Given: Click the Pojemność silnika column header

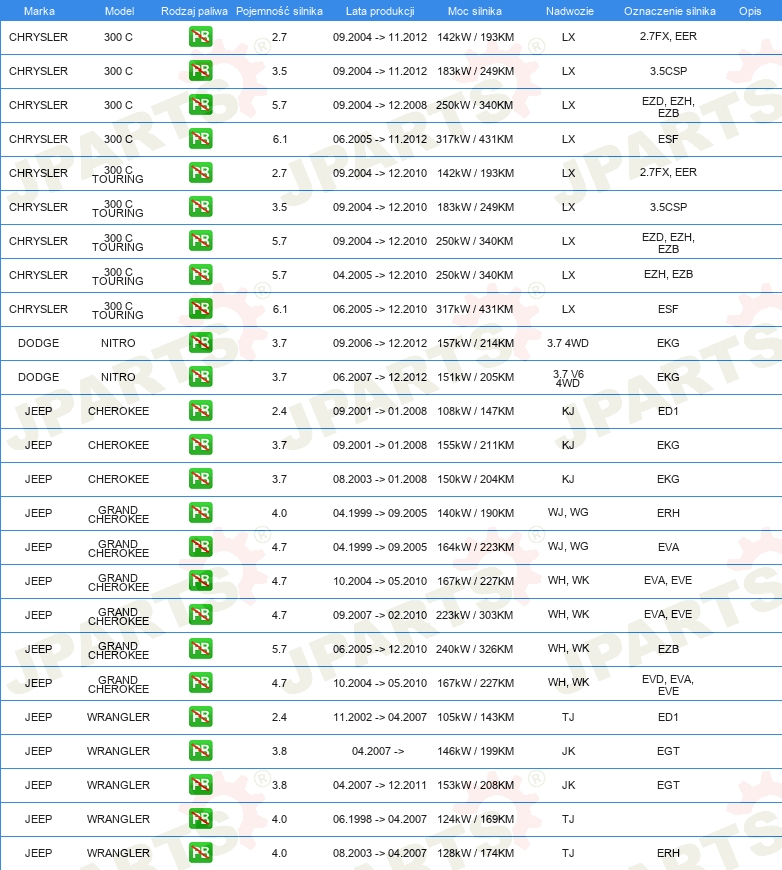Looking at the screenshot, I should (279, 11).
